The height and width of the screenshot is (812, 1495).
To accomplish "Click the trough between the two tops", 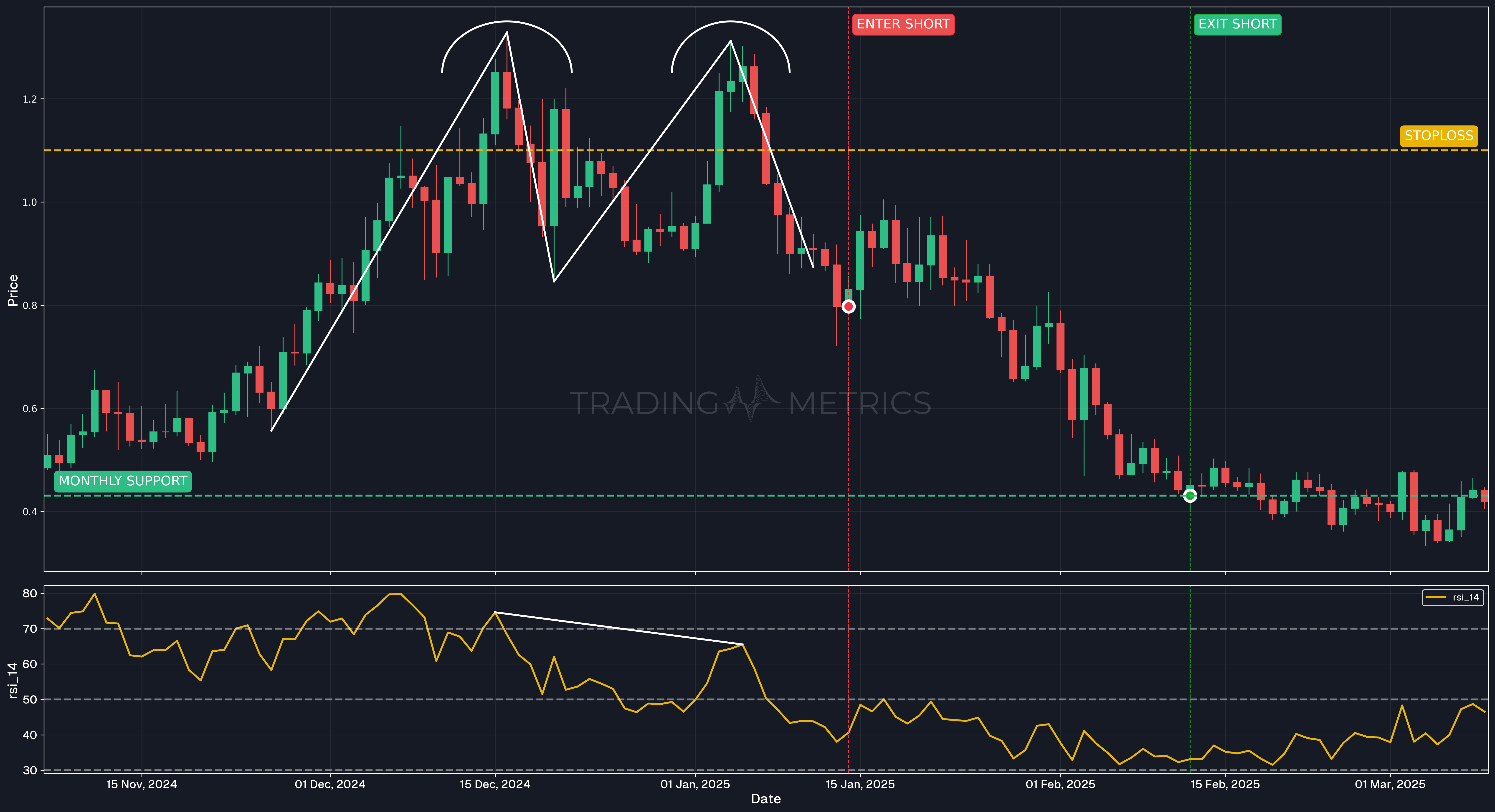I will [554, 282].
